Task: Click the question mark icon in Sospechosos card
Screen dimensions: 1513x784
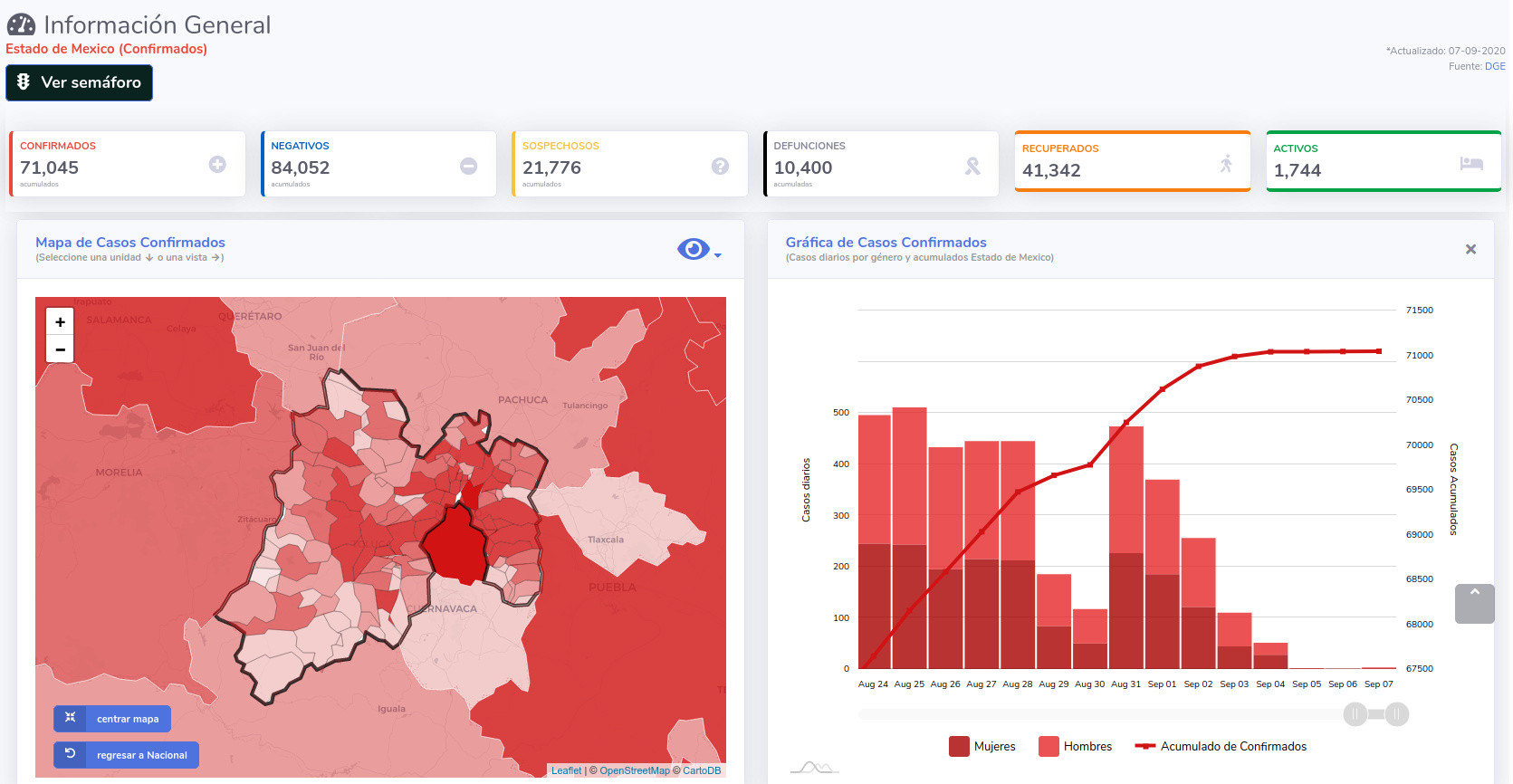Action: (x=720, y=166)
